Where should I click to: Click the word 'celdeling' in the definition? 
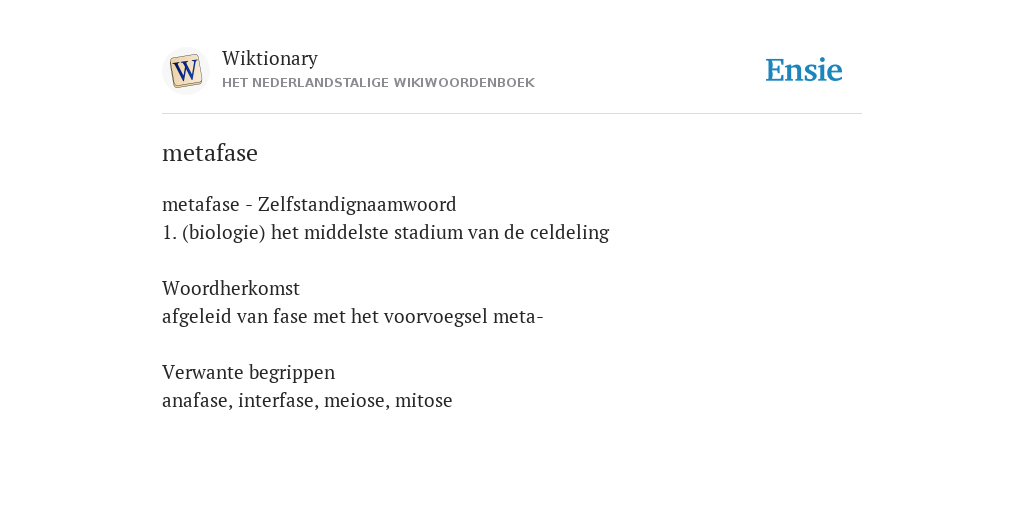[x=569, y=233]
